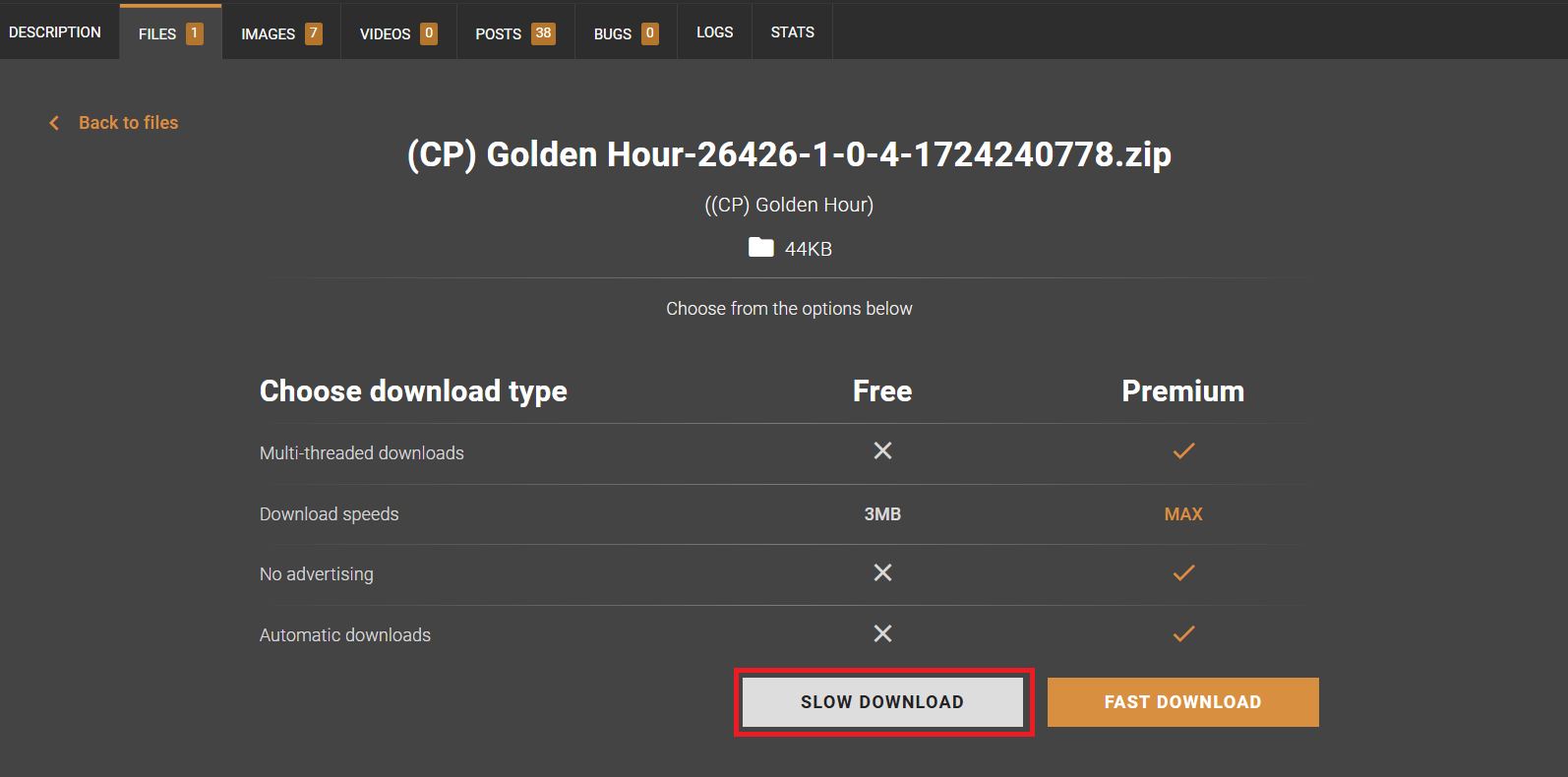
Task: Open the Videos tab
Action: point(397,33)
